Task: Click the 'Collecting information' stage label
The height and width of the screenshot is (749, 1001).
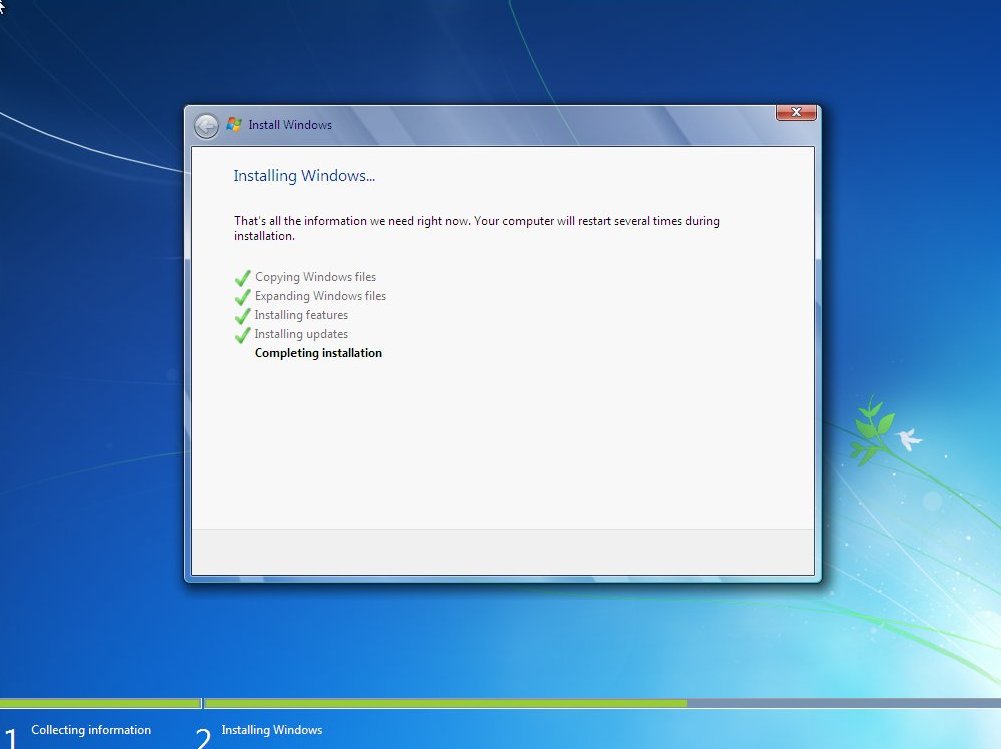Action: coord(91,730)
